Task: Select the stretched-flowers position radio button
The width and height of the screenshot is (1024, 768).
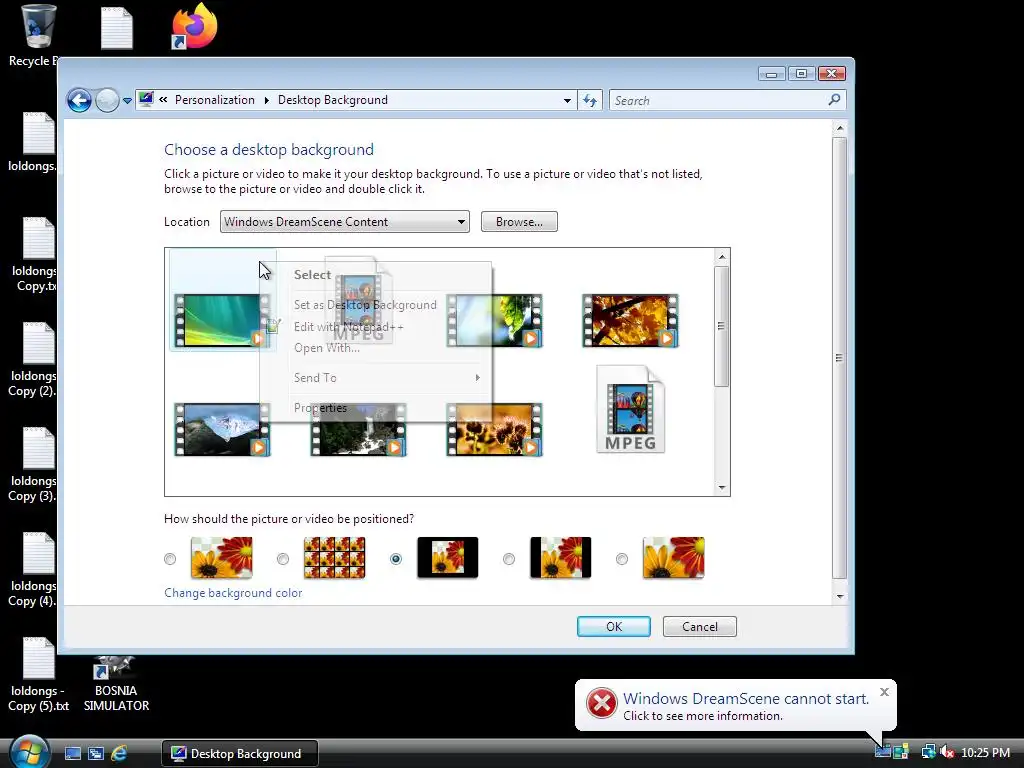Action: click(x=170, y=559)
